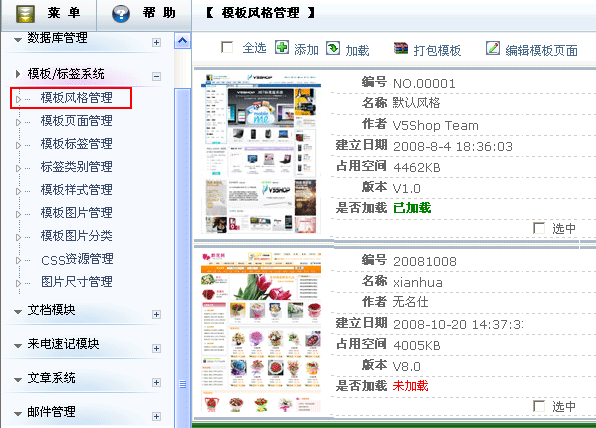Open the xianhua flower template thumbnail
Viewport: 596px width, 428px height.
pos(261,332)
